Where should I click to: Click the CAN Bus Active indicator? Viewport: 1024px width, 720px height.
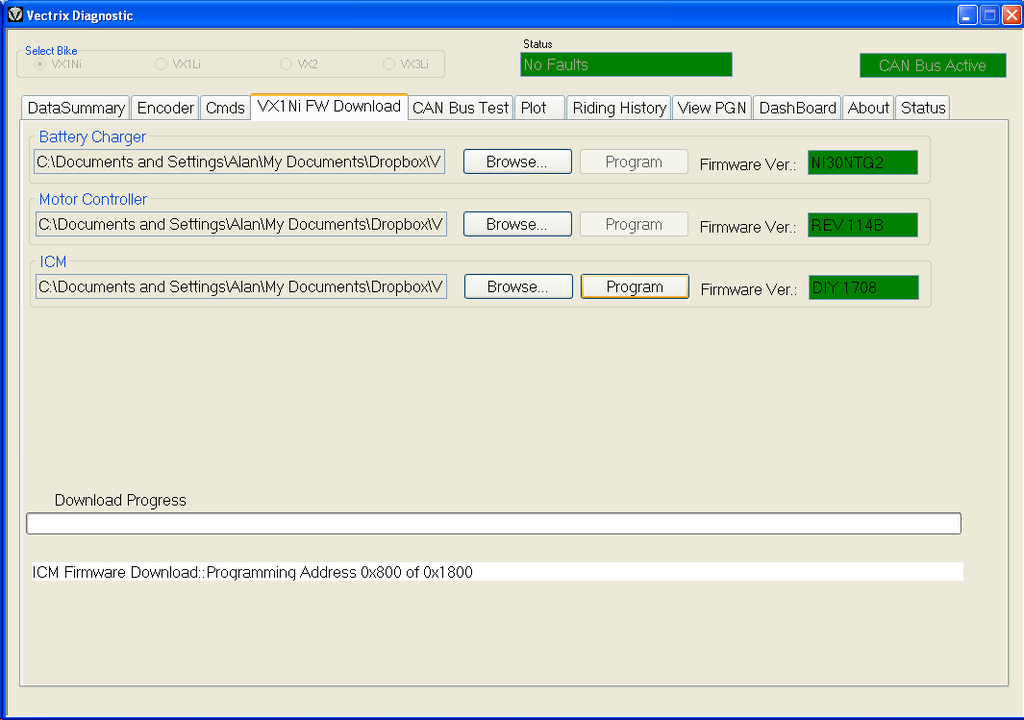point(933,65)
